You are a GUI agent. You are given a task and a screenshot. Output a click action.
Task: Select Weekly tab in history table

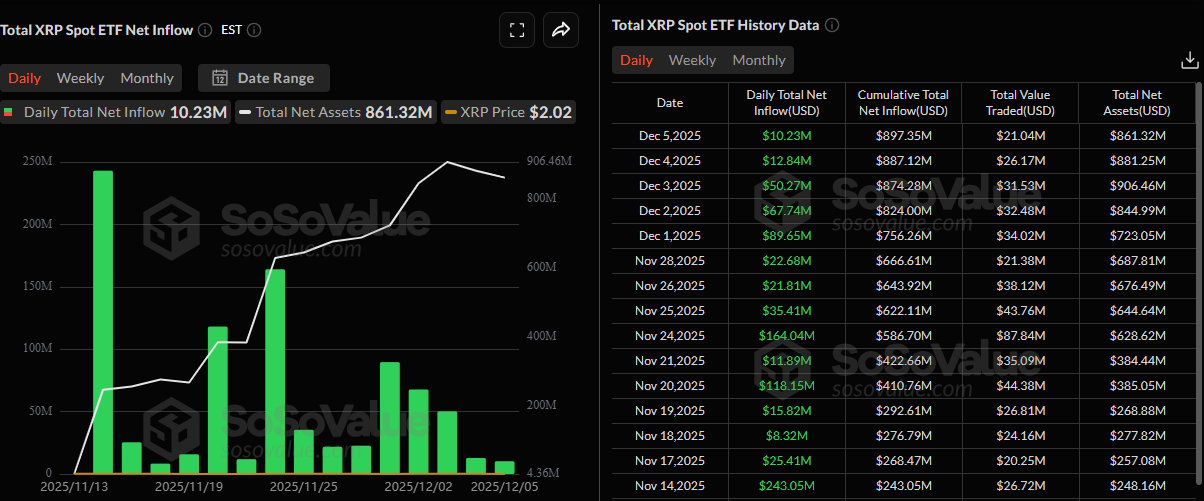pyautogui.click(x=692, y=60)
